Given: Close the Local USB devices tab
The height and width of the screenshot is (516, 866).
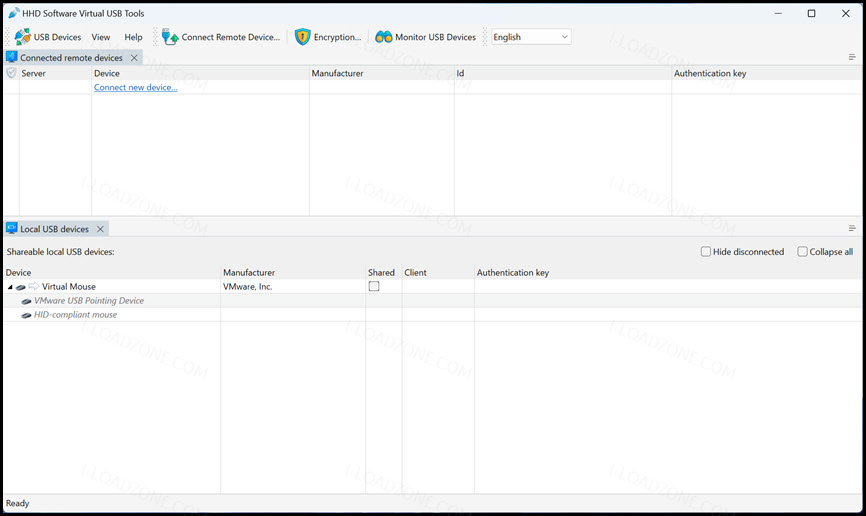Looking at the screenshot, I should coord(100,229).
